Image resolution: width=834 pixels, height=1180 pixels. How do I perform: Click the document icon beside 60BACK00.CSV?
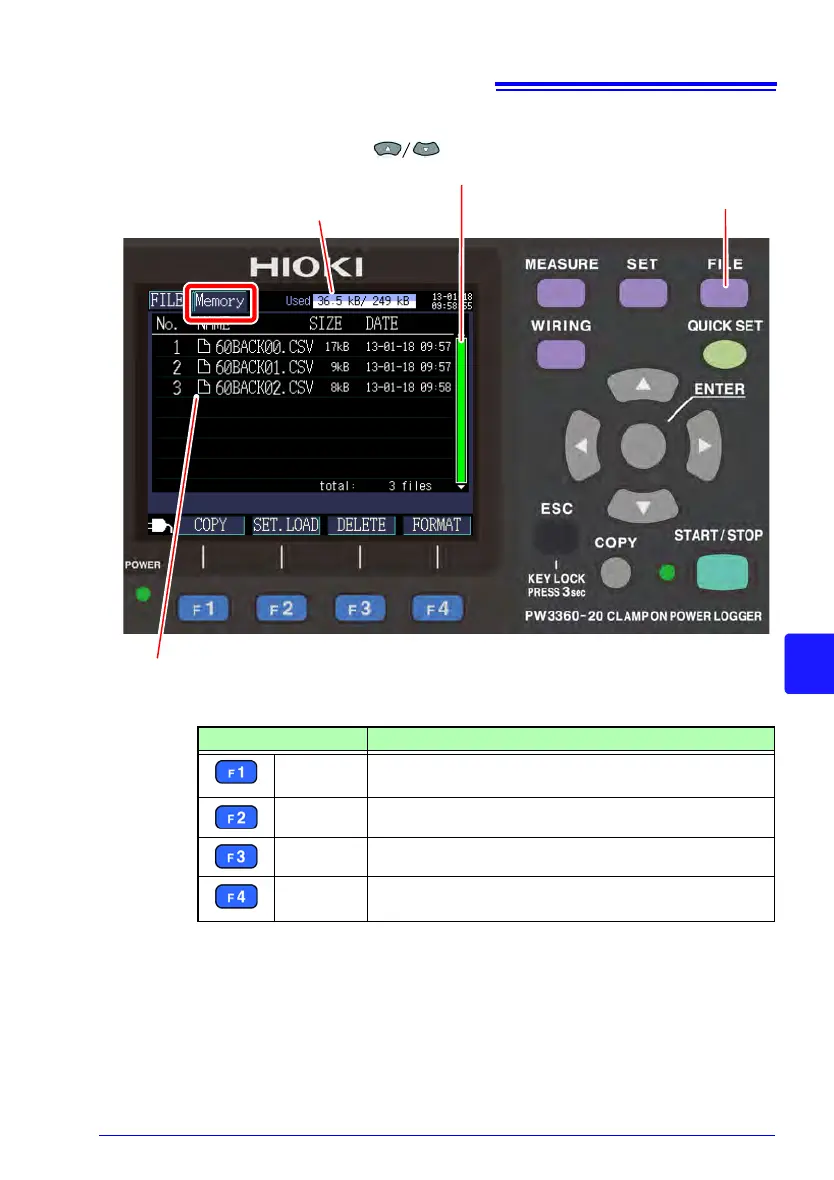(x=203, y=346)
